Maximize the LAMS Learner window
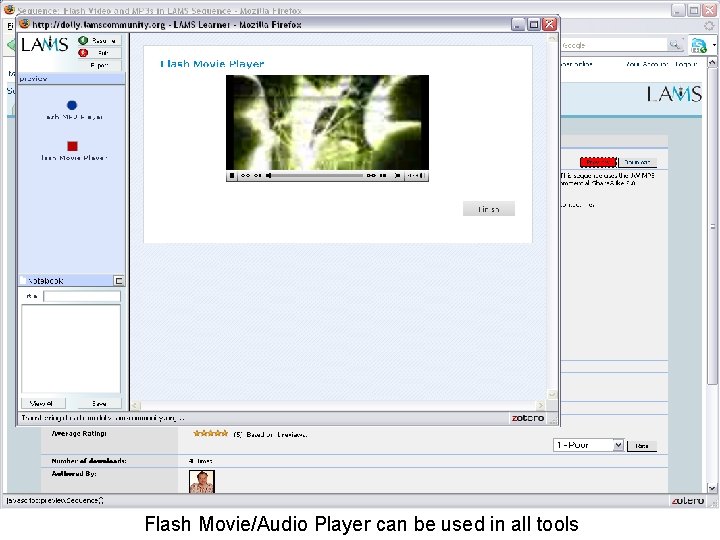 click(x=534, y=24)
